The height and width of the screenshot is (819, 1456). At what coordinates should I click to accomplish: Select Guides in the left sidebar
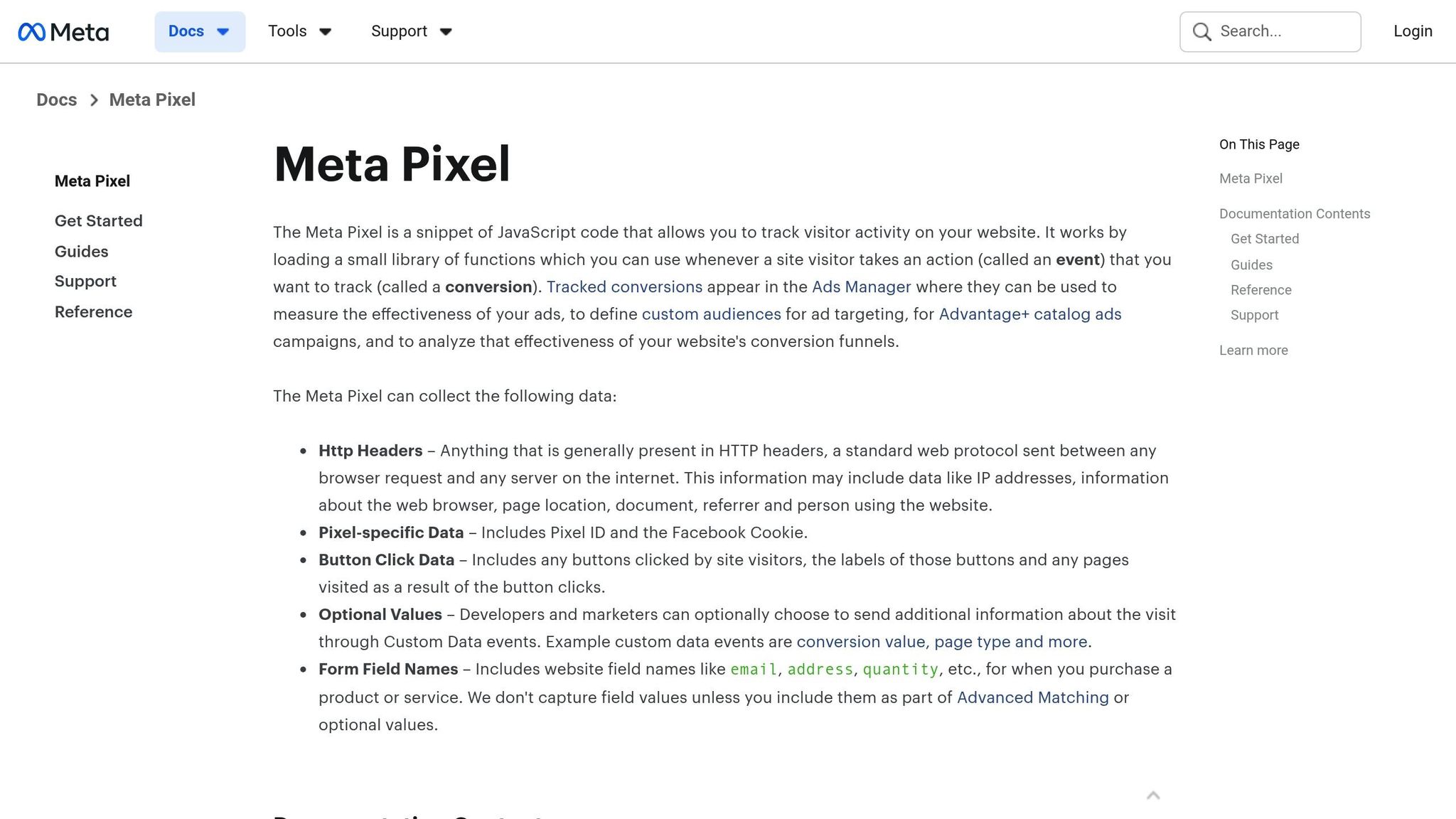pos(80,252)
